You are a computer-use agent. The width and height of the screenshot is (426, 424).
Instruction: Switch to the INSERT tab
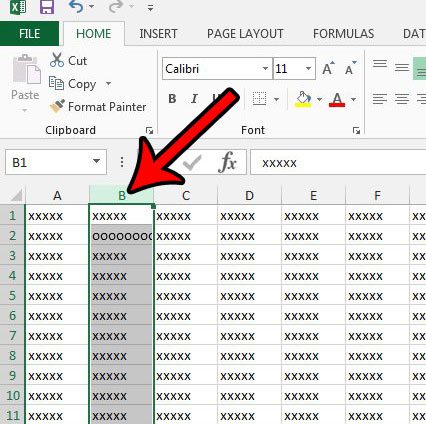[x=158, y=34]
